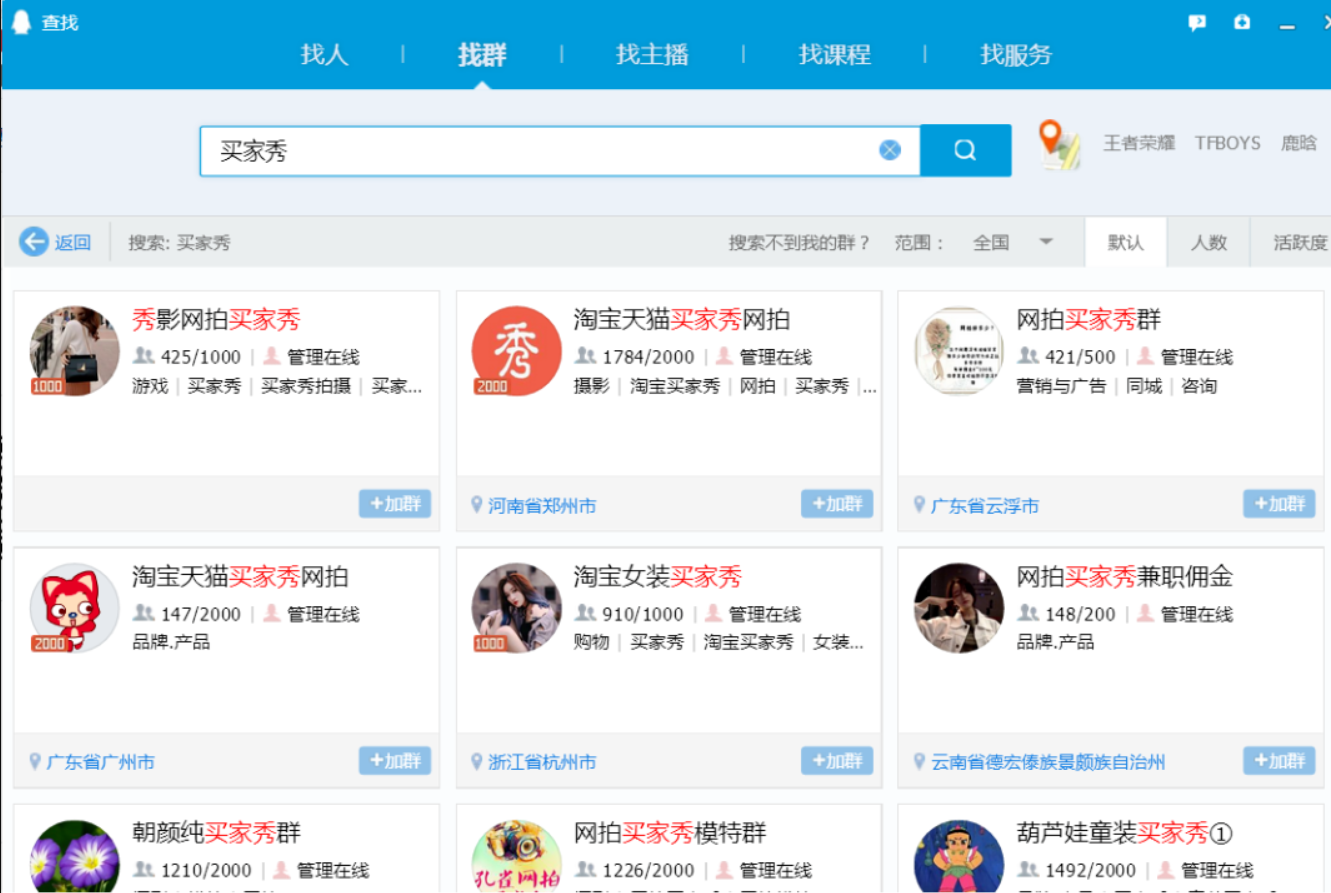This screenshot has height=893, width=1331.
Task: Open 淘宝女装买家秀 group avatar
Action: point(517,608)
